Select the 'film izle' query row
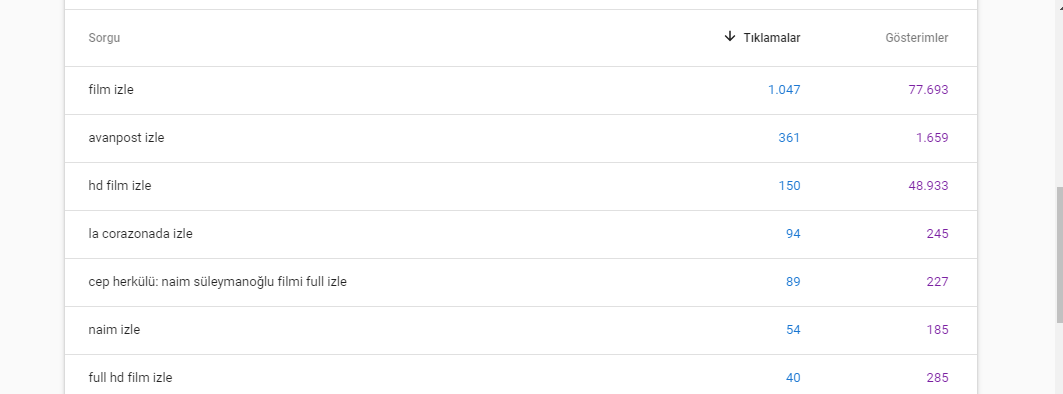The height and width of the screenshot is (394, 1063). pos(521,90)
